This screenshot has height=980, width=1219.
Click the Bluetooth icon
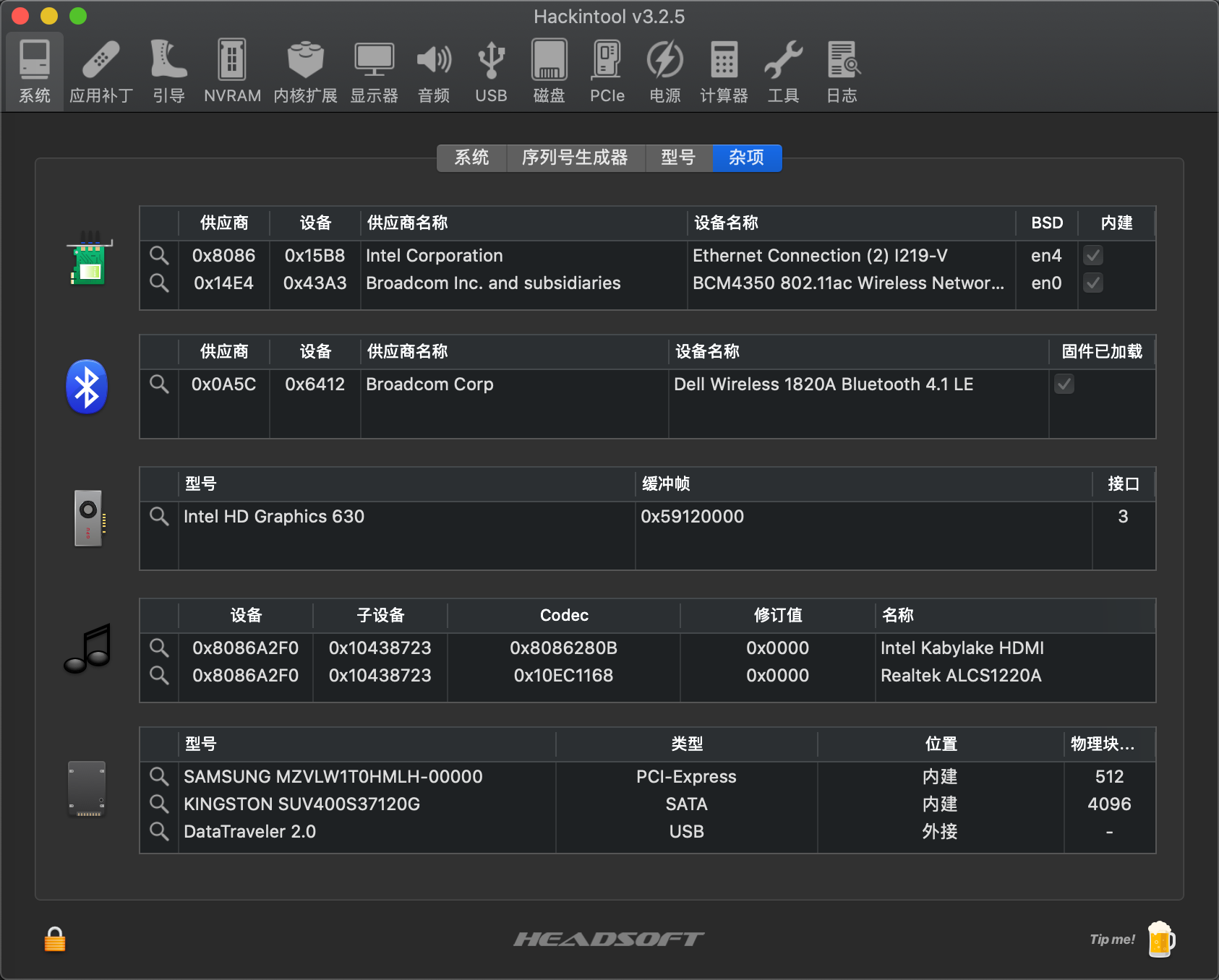(87, 387)
